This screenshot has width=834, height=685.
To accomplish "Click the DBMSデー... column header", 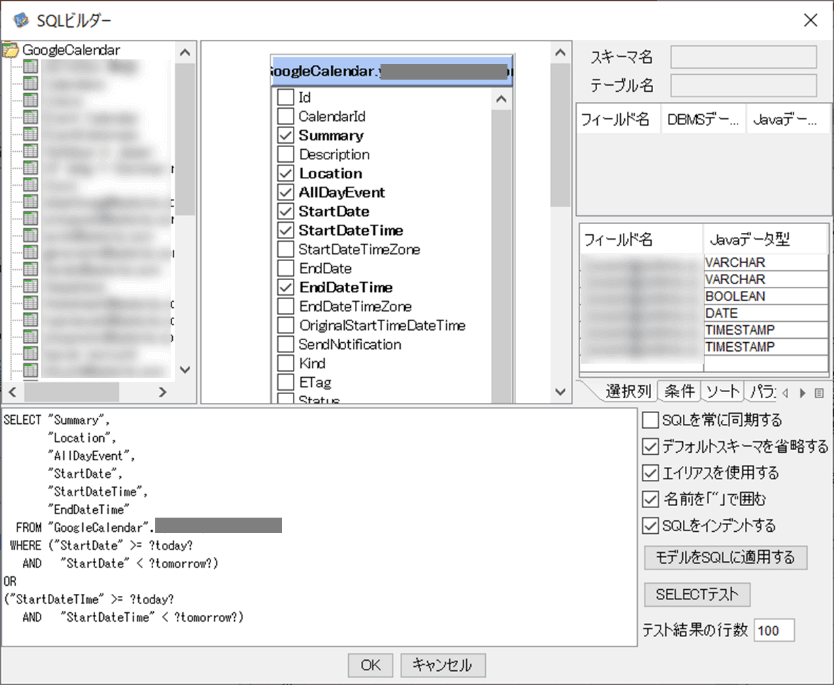I will [703, 119].
